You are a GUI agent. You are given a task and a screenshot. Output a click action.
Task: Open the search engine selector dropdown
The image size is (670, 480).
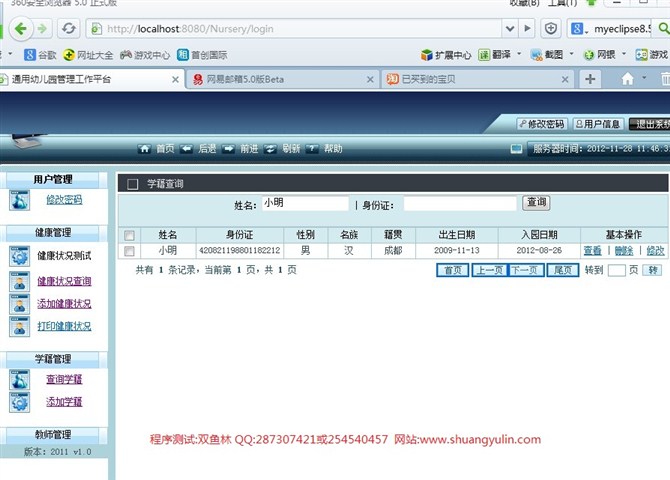(x=587, y=31)
